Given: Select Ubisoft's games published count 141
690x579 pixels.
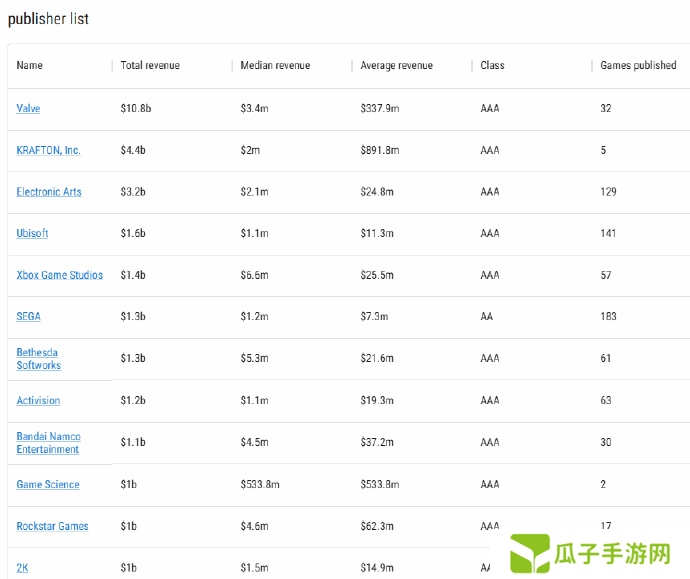Looking at the screenshot, I should click(x=609, y=233).
